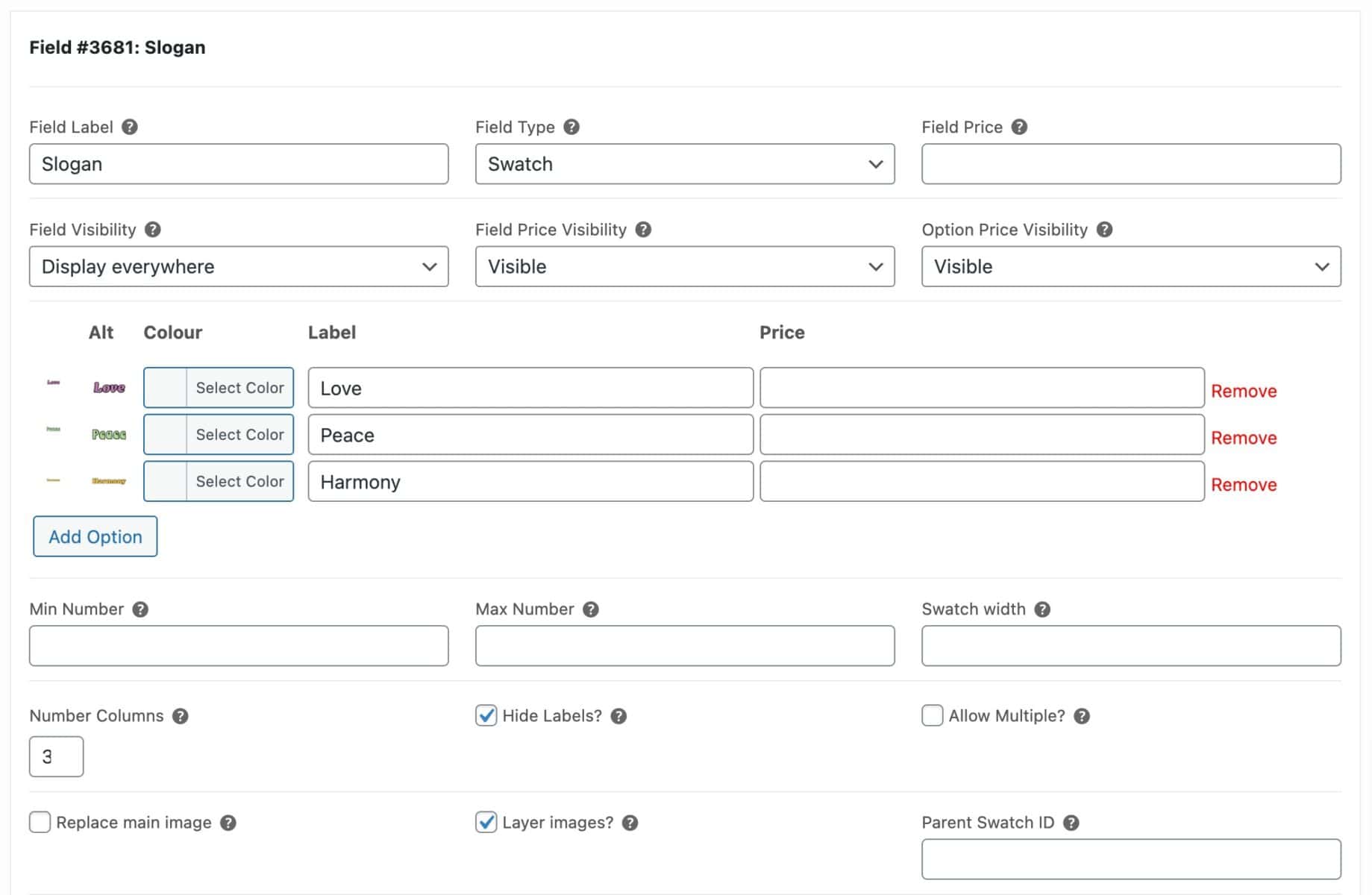The width and height of the screenshot is (1372, 895).
Task: Open Field Visibility dropdown showing Display everywhere
Action: (239, 266)
